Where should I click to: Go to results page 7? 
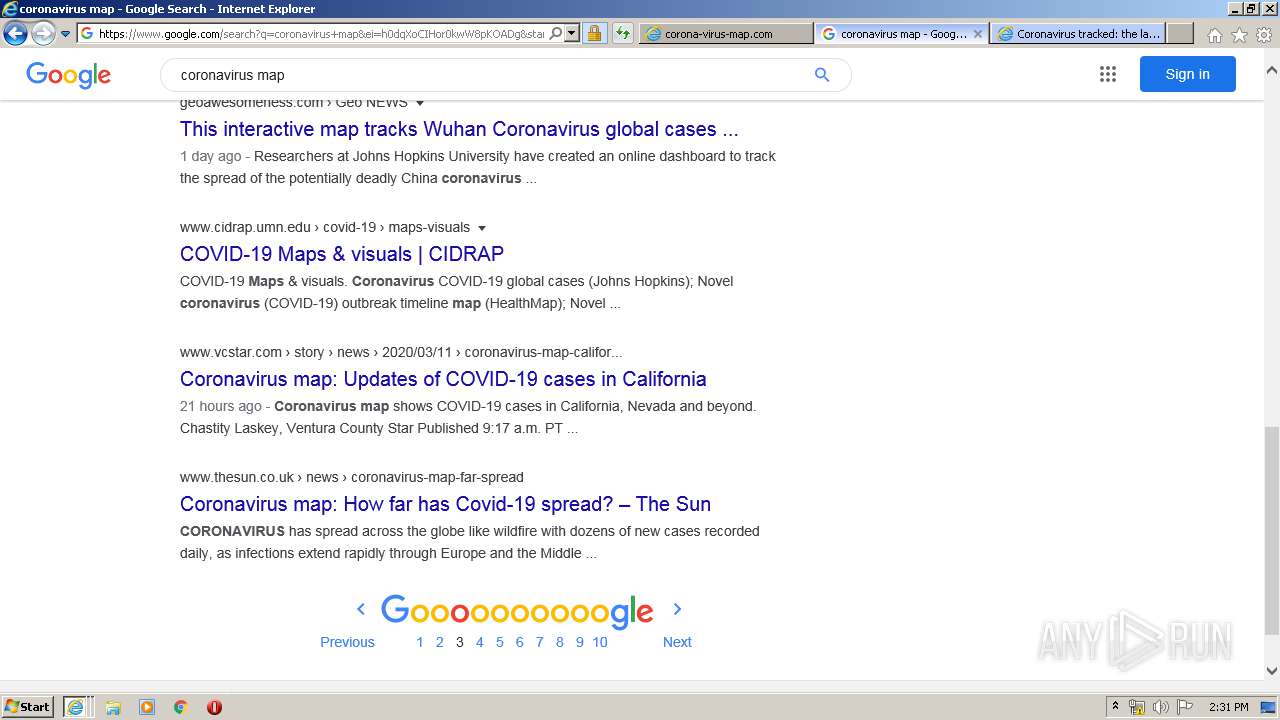[539, 642]
